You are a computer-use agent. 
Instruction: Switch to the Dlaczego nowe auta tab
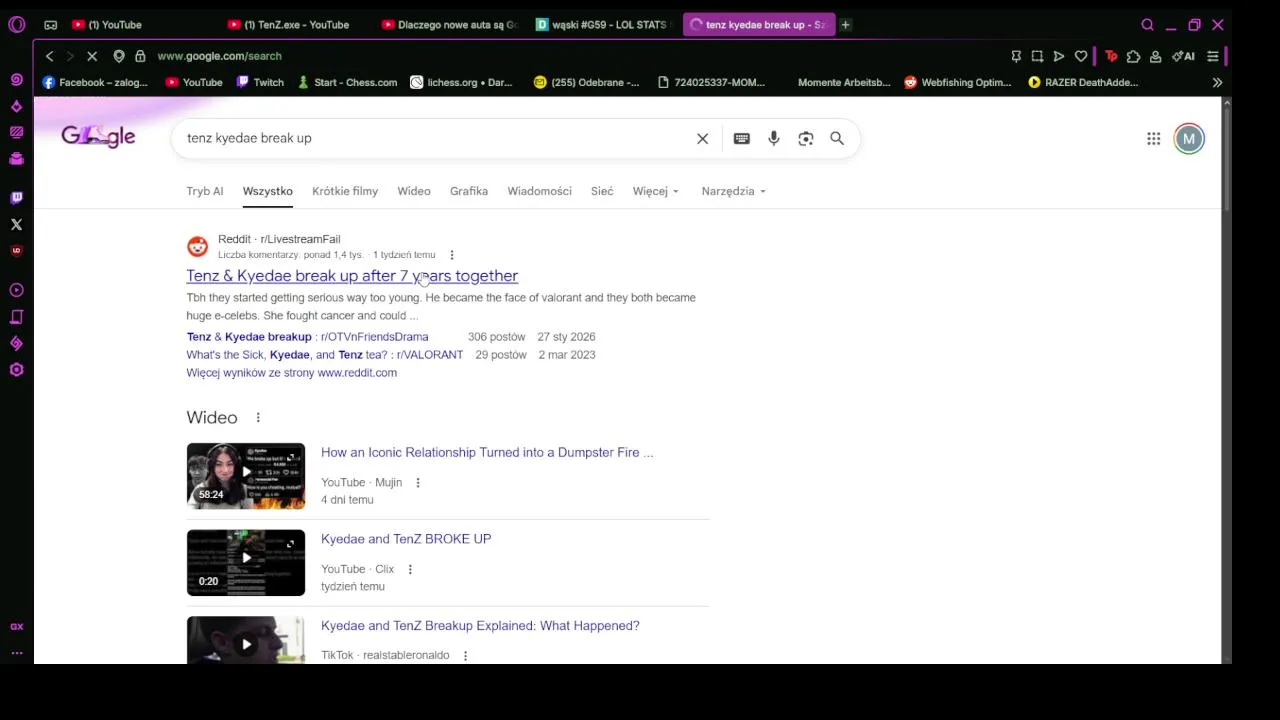(450, 24)
